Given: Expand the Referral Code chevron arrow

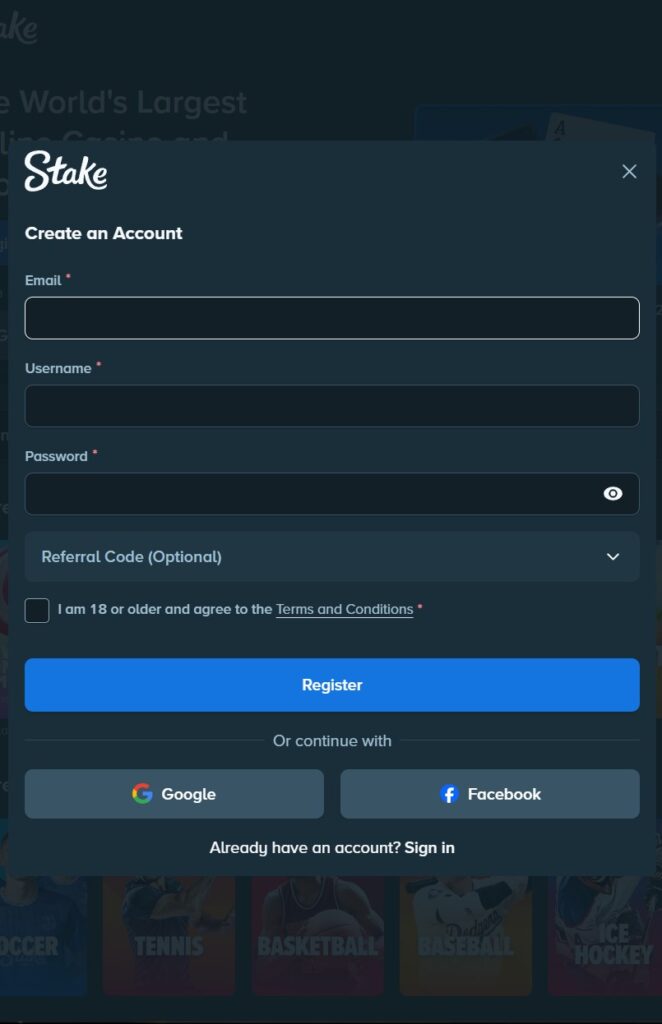Looking at the screenshot, I should (613, 557).
